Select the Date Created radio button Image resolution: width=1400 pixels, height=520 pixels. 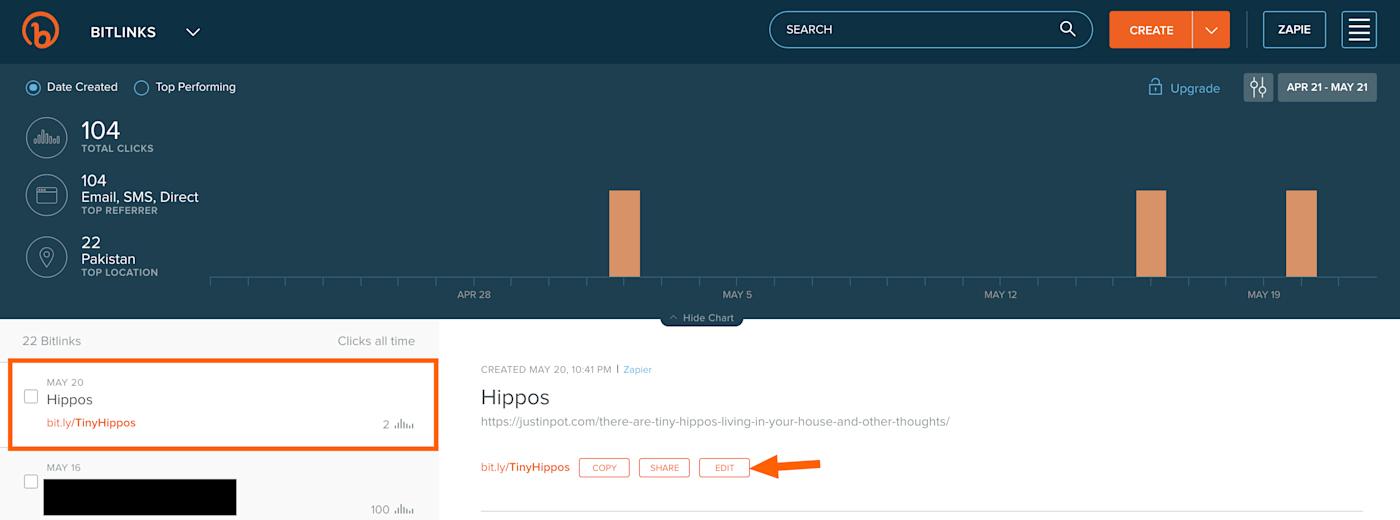pos(33,87)
